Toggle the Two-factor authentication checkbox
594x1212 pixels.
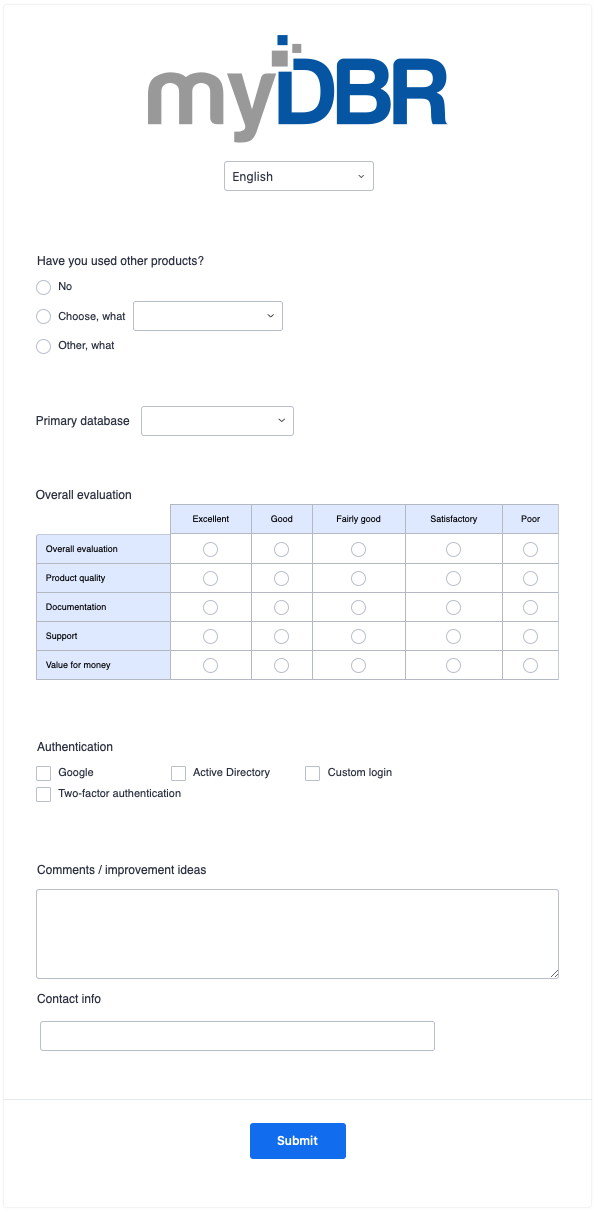[43, 794]
